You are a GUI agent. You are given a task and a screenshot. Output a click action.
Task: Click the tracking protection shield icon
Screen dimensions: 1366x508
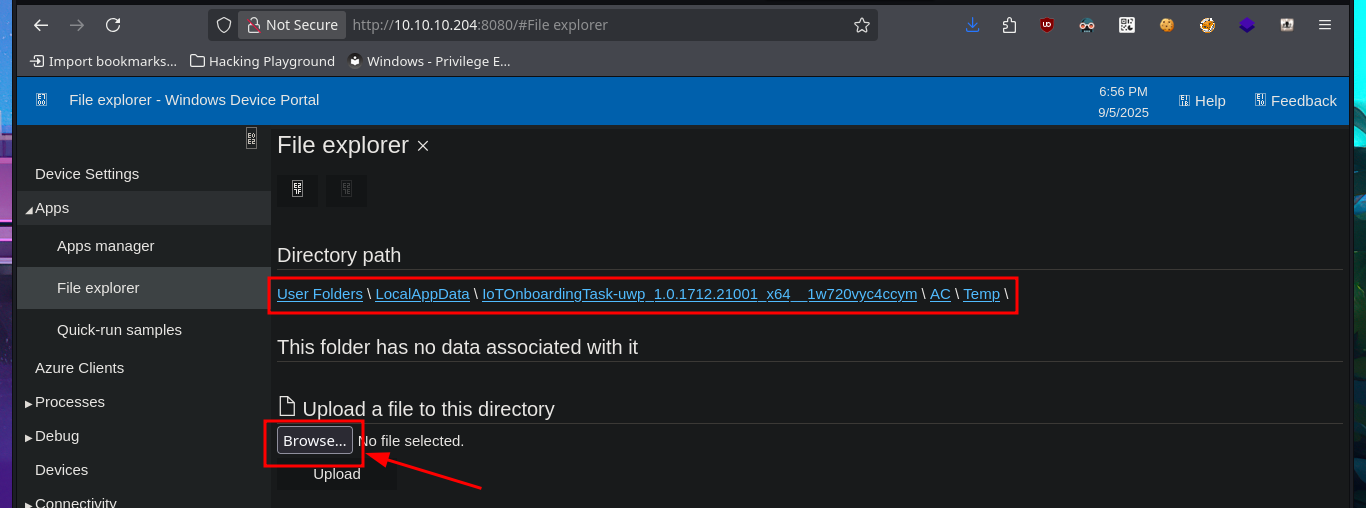[224, 25]
